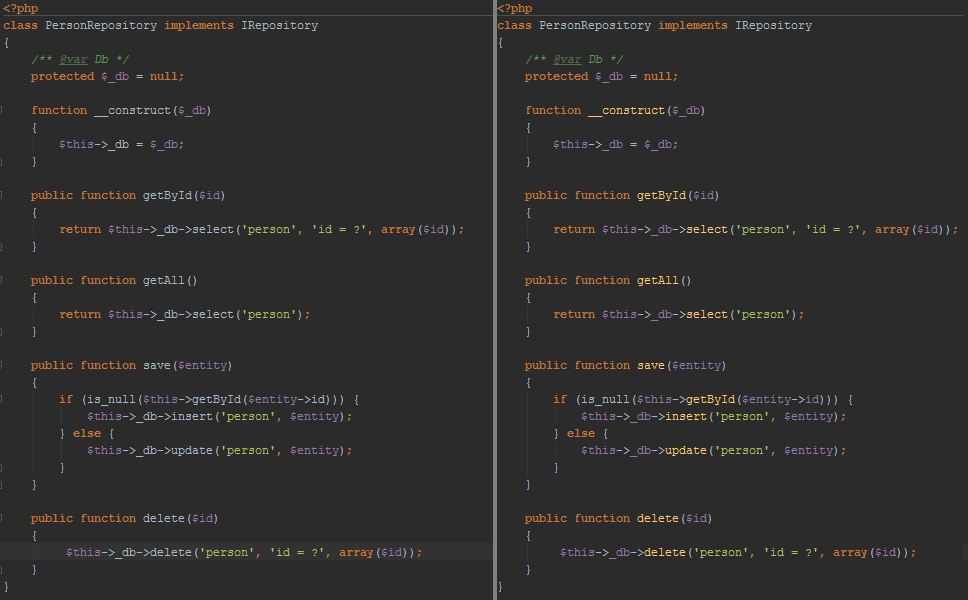This screenshot has width=968, height=600.
Task: Click 'protected $_db = null;' line in right pane
Action: 601,77
